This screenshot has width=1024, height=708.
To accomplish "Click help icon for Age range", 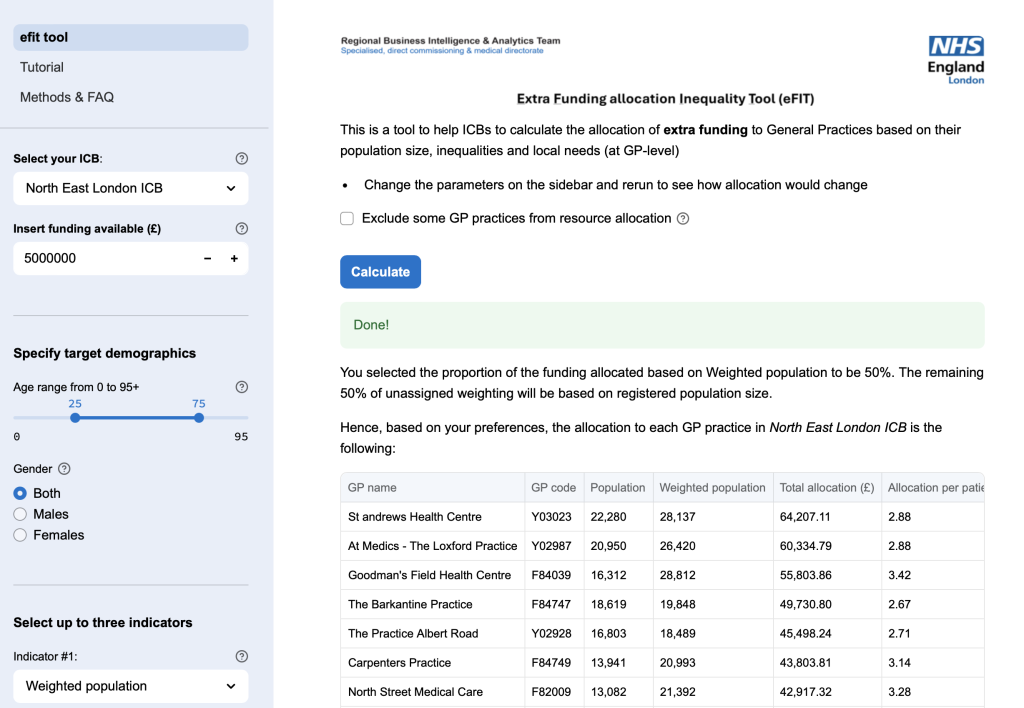I will point(241,387).
